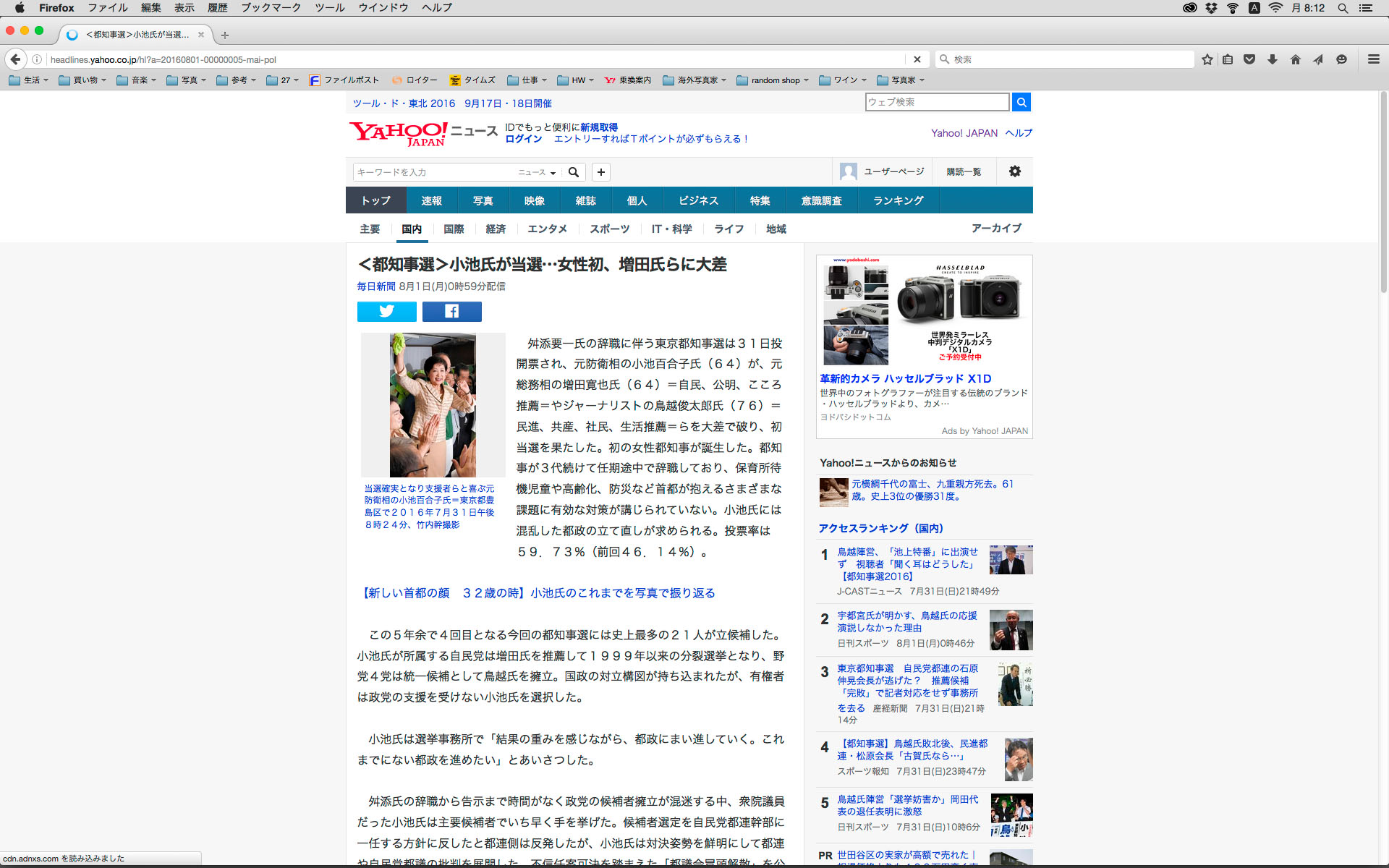Open the アーカイブ link

click(x=995, y=228)
